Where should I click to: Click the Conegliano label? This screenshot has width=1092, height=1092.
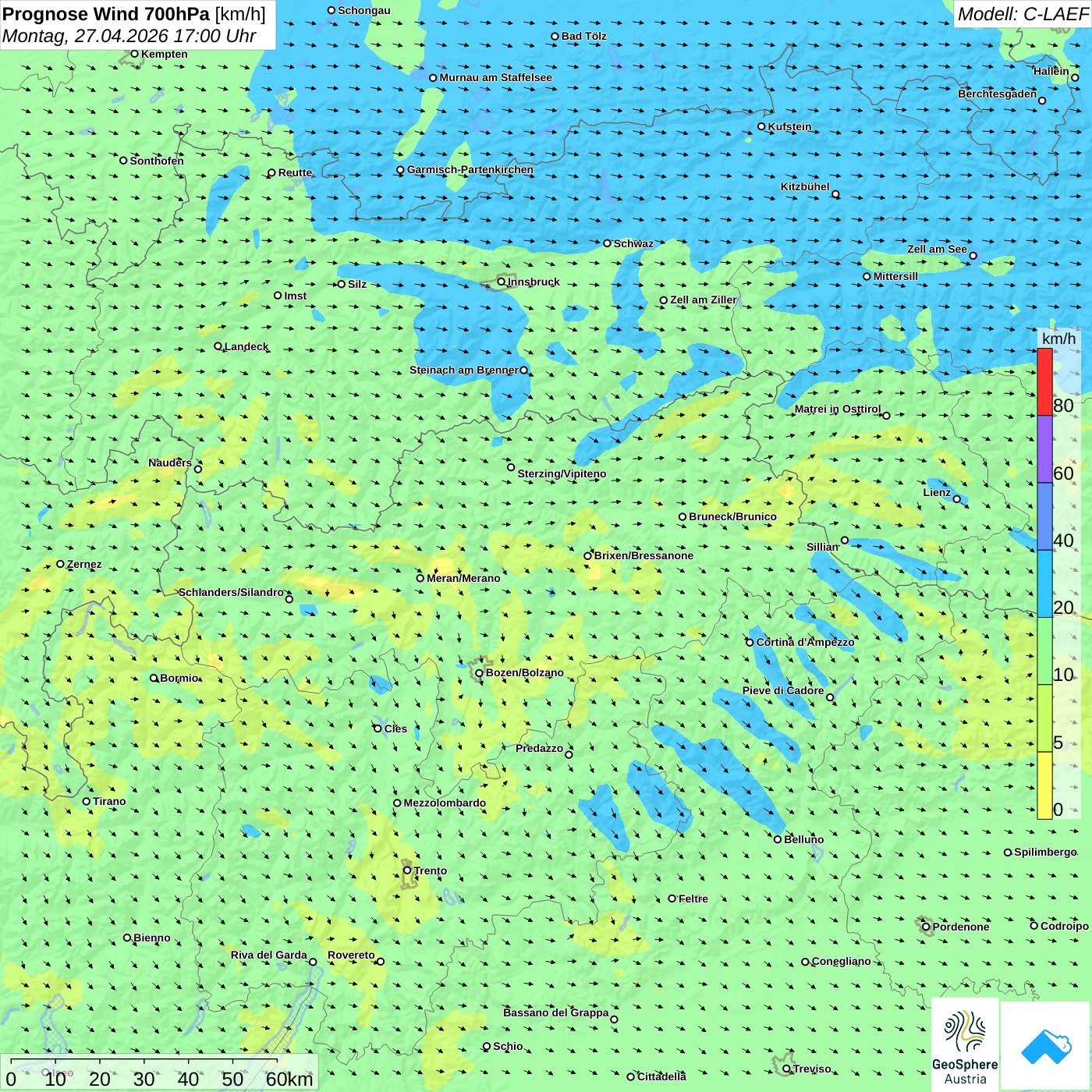841,961
